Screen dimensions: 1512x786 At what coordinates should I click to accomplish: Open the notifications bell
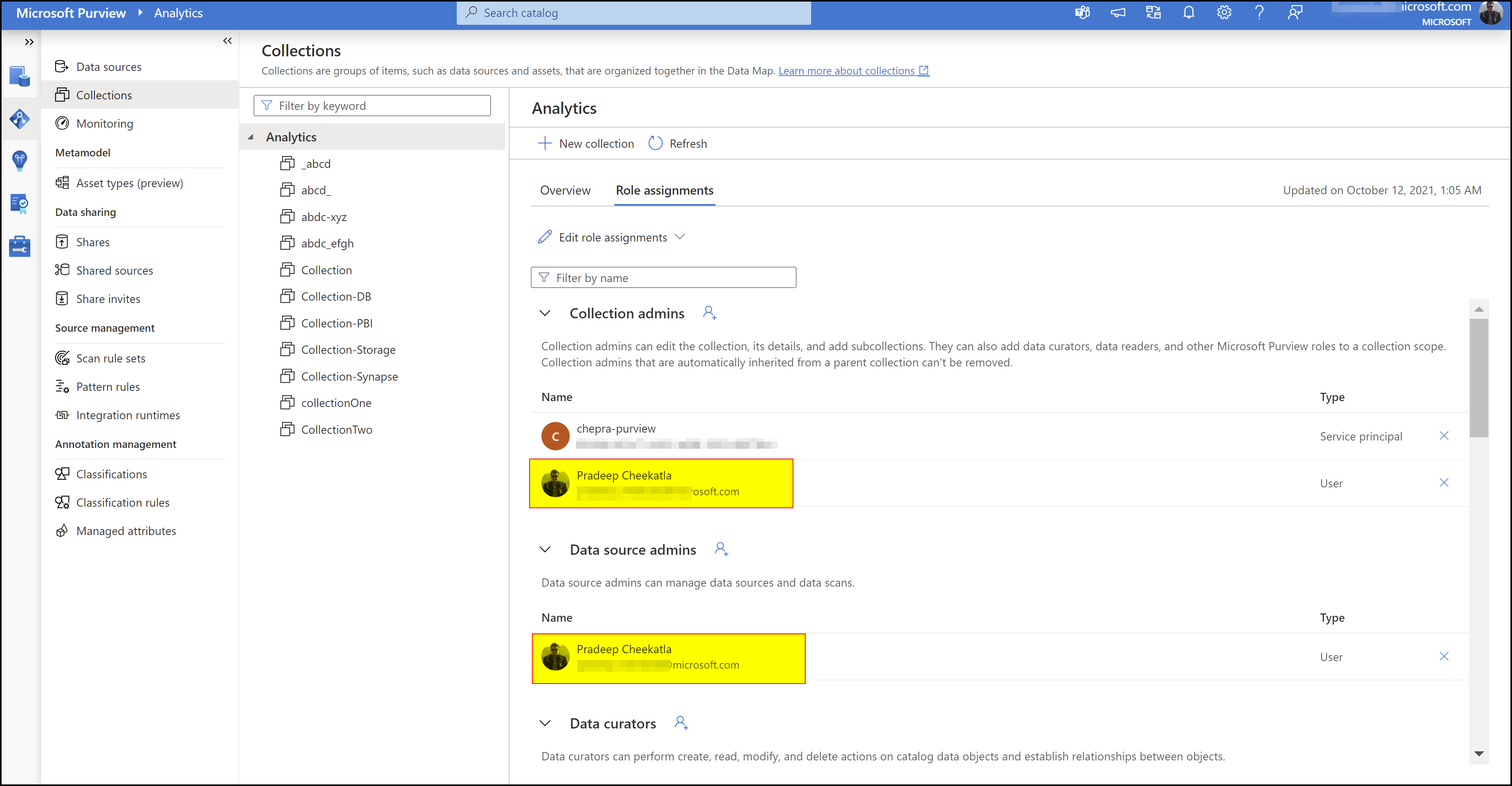pyautogui.click(x=1189, y=12)
